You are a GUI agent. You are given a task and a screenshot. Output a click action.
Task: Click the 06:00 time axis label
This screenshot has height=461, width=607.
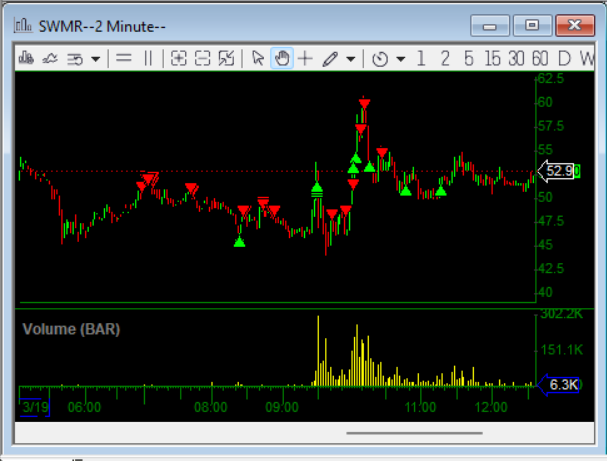[84, 407]
